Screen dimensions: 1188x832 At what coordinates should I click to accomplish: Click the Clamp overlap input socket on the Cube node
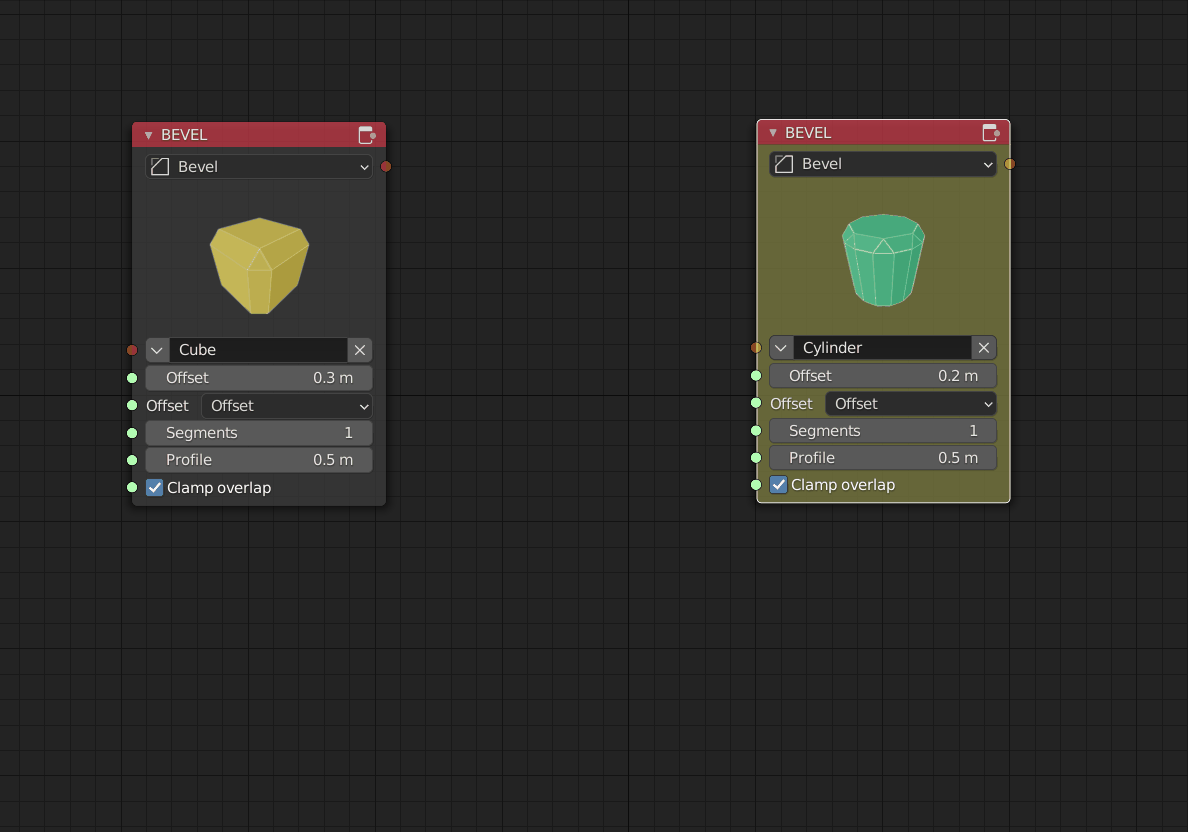[132, 487]
